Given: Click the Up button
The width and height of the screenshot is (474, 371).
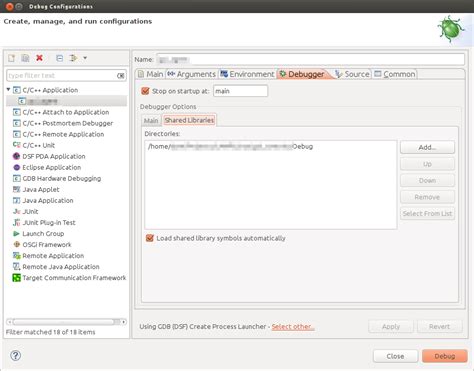Looking at the screenshot, I should point(427,164).
